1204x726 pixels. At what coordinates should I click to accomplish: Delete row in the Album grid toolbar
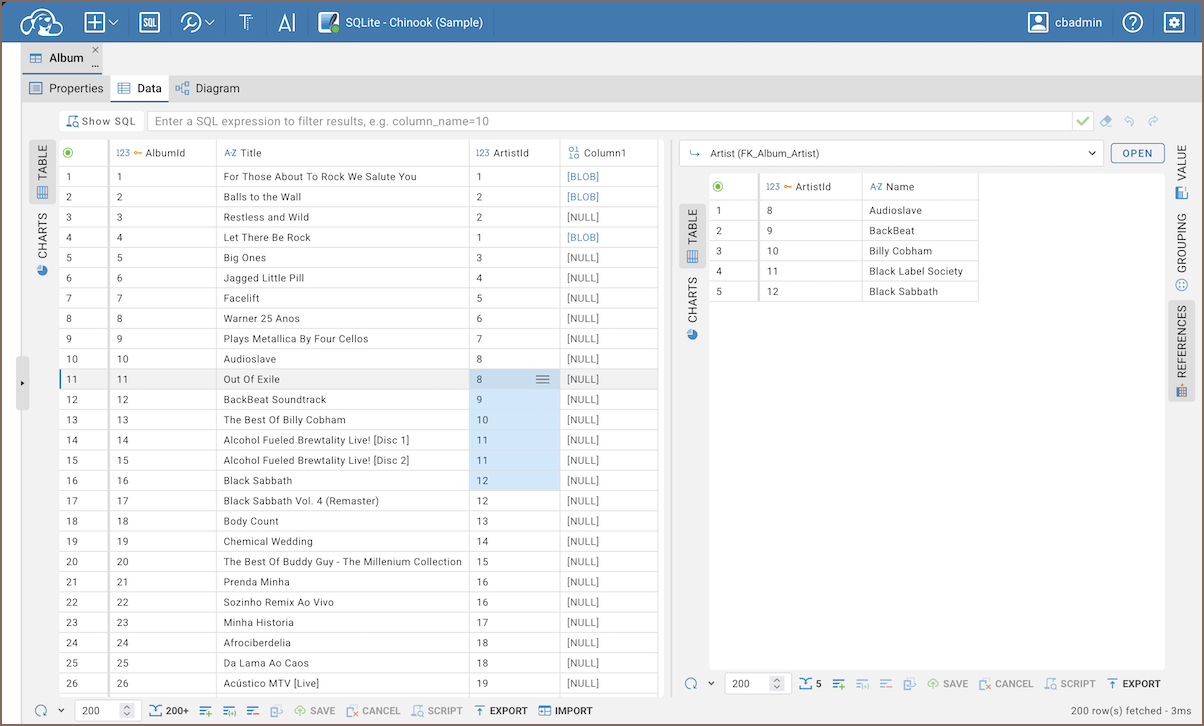252,711
